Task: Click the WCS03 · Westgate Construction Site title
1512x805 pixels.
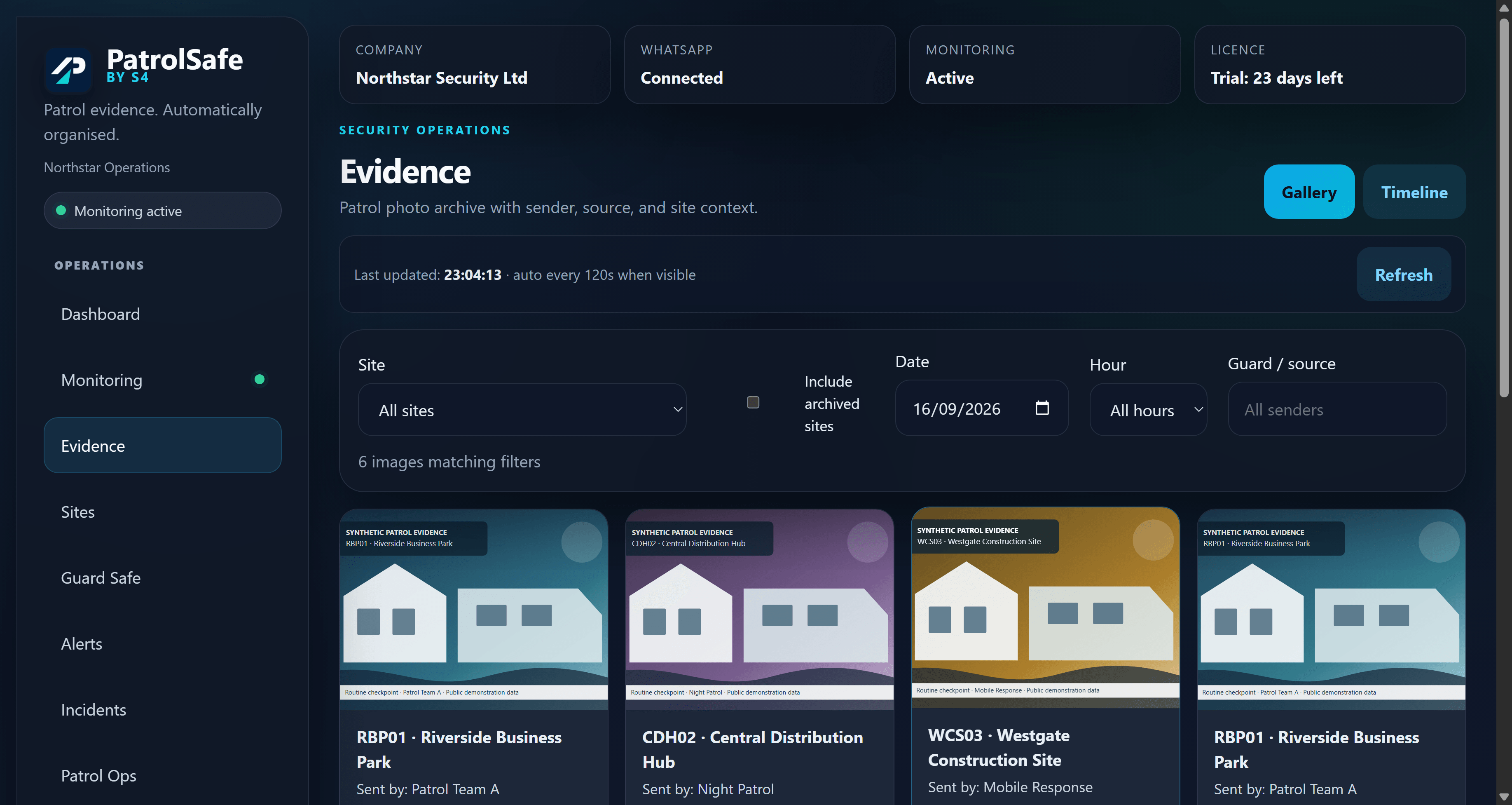Action: click(x=998, y=747)
